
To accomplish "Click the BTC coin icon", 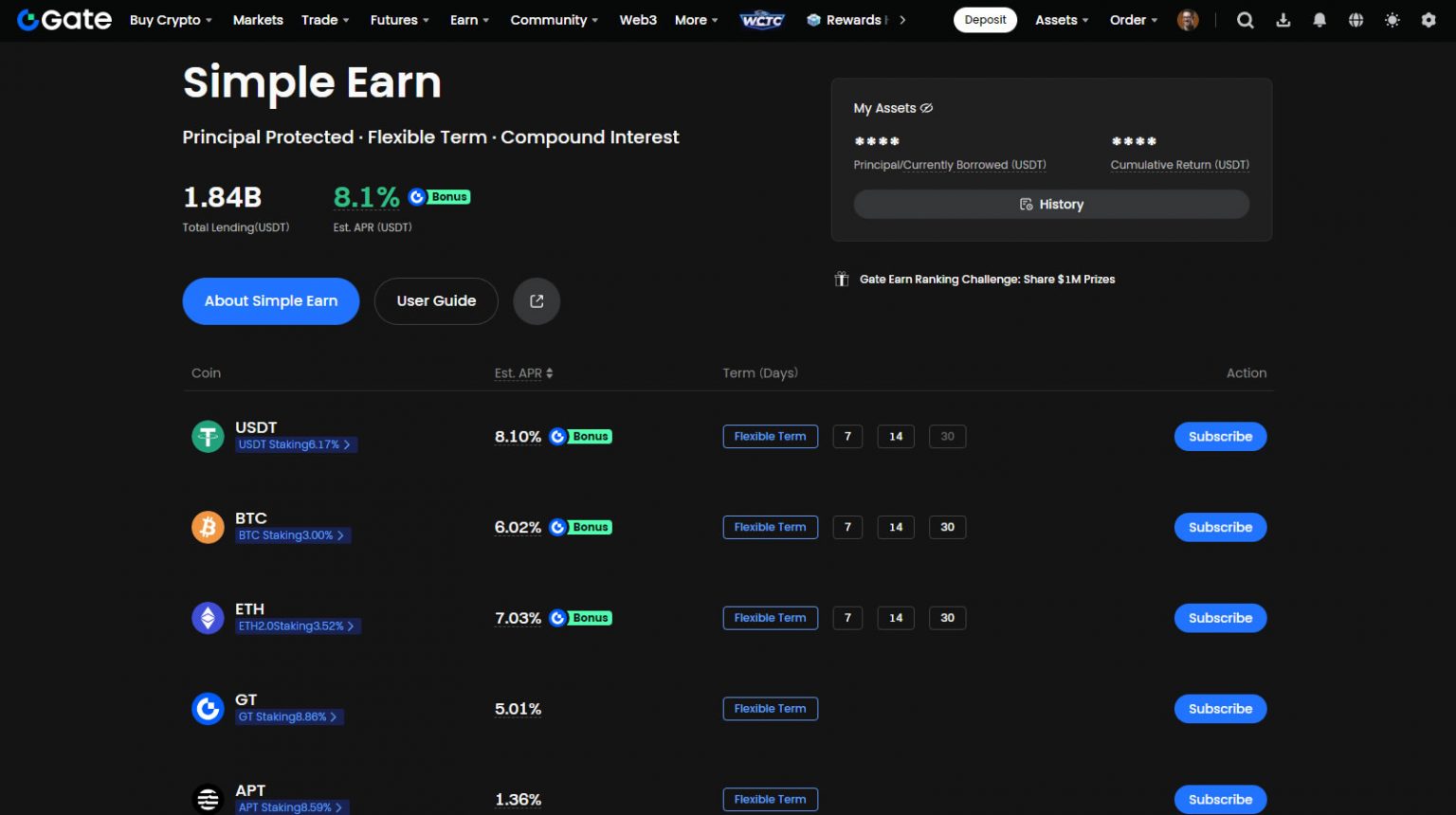I will [x=208, y=527].
